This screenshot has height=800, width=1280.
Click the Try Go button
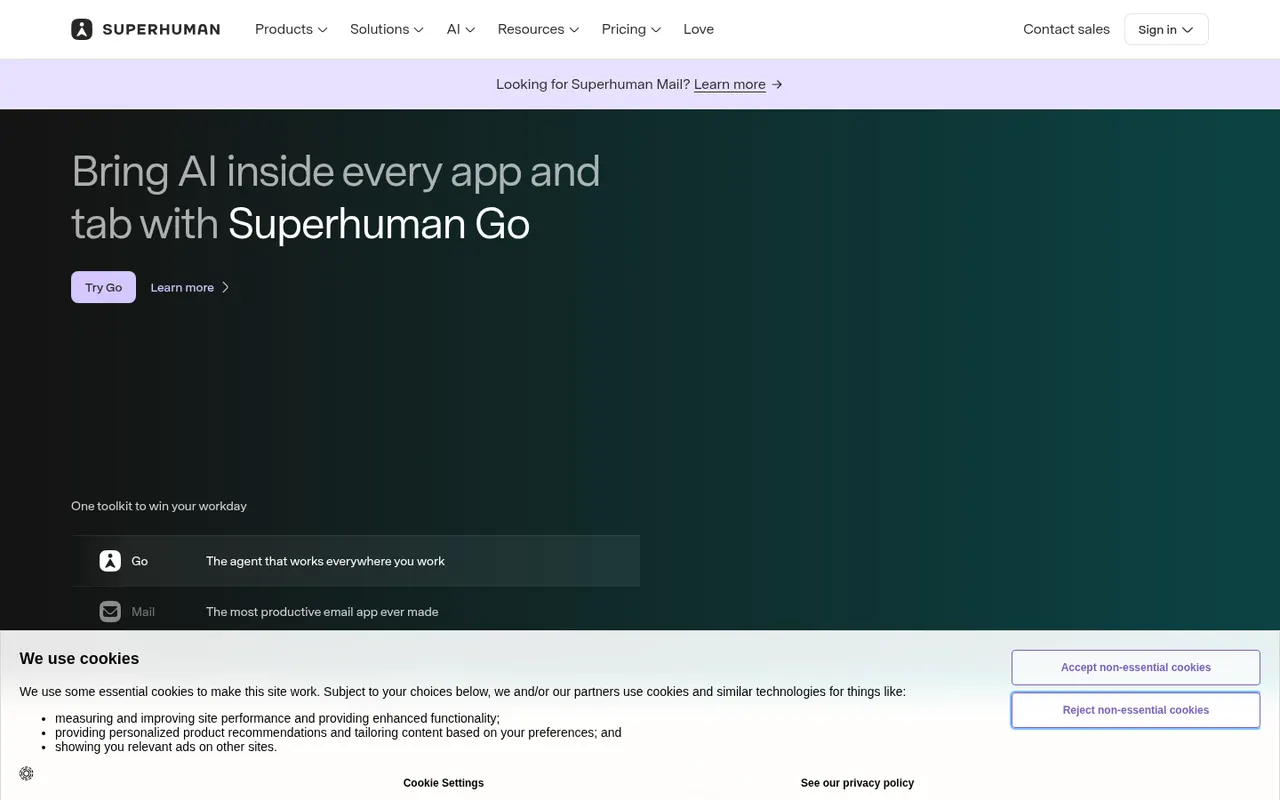103,287
